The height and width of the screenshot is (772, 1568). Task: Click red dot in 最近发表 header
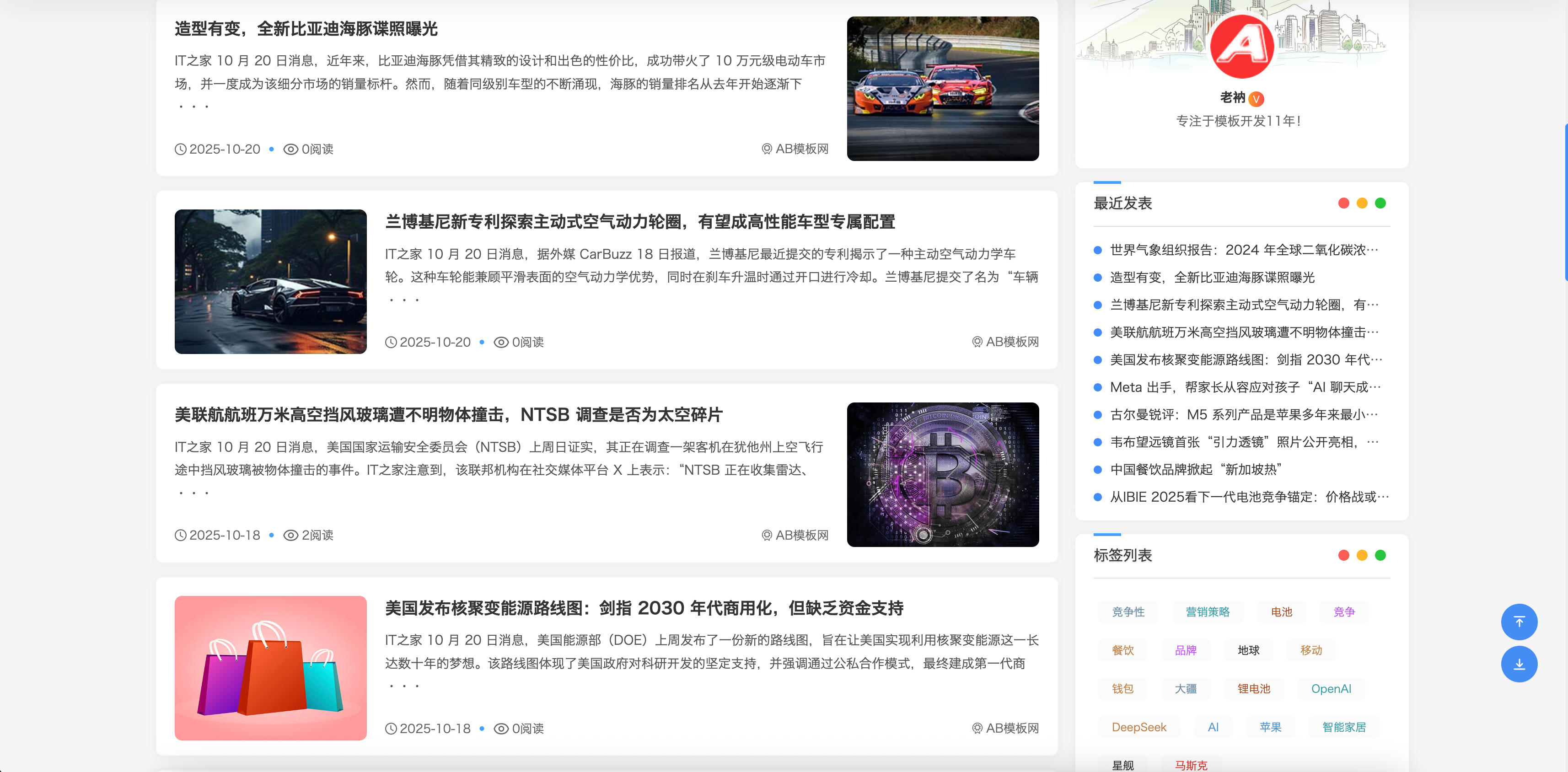coord(1343,204)
